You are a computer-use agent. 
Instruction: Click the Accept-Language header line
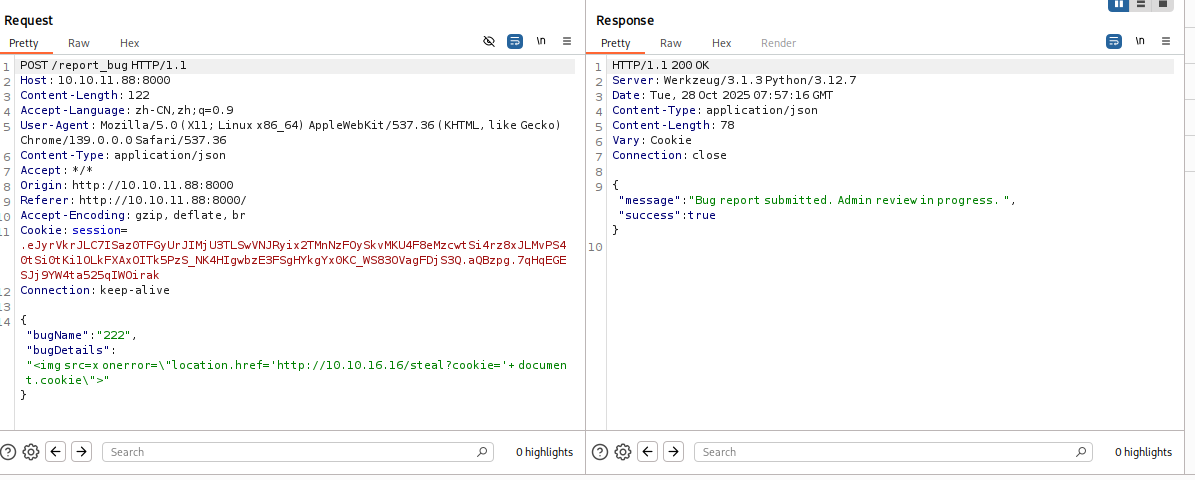coord(127,110)
